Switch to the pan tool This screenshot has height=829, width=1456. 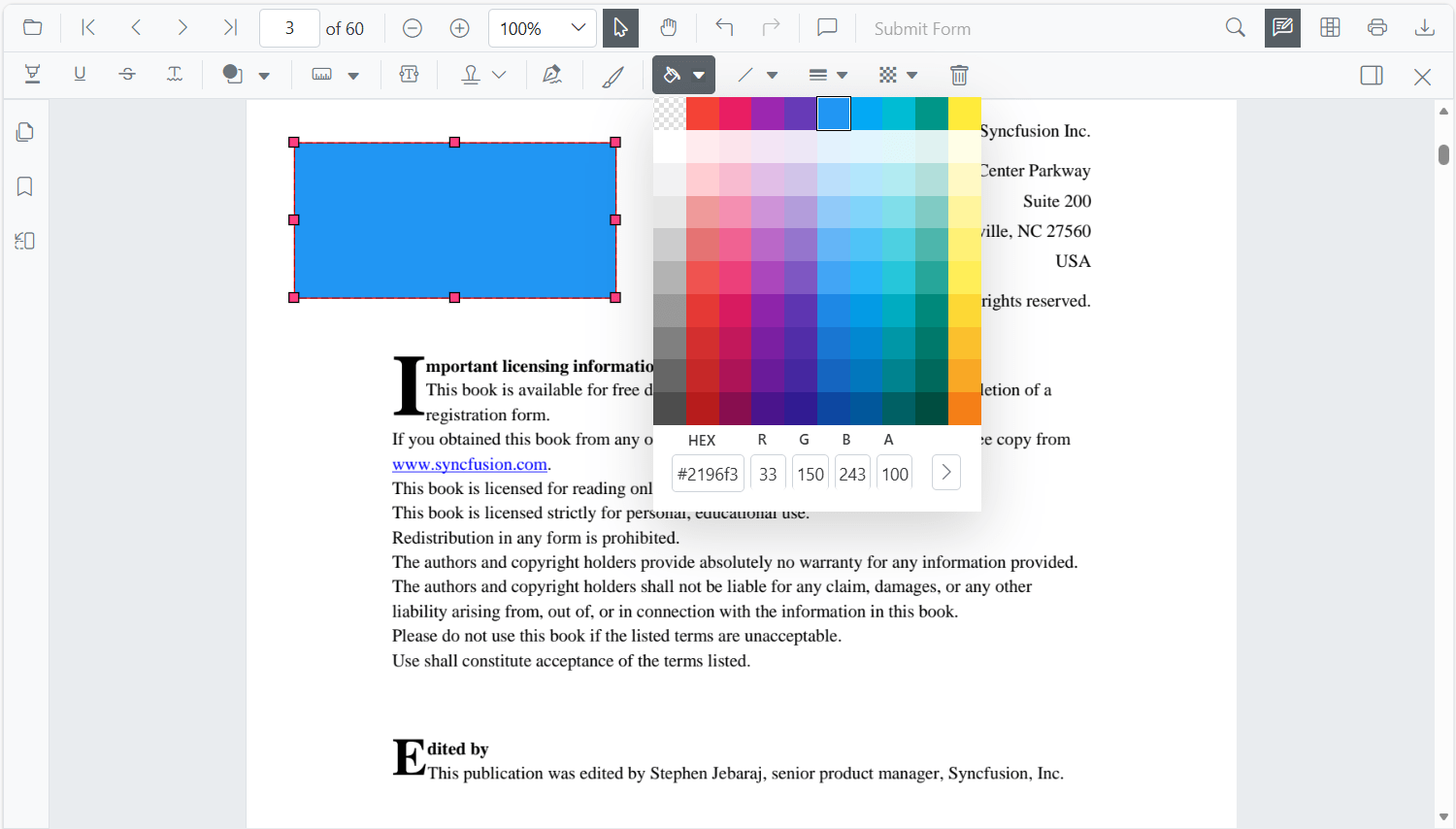(669, 28)
